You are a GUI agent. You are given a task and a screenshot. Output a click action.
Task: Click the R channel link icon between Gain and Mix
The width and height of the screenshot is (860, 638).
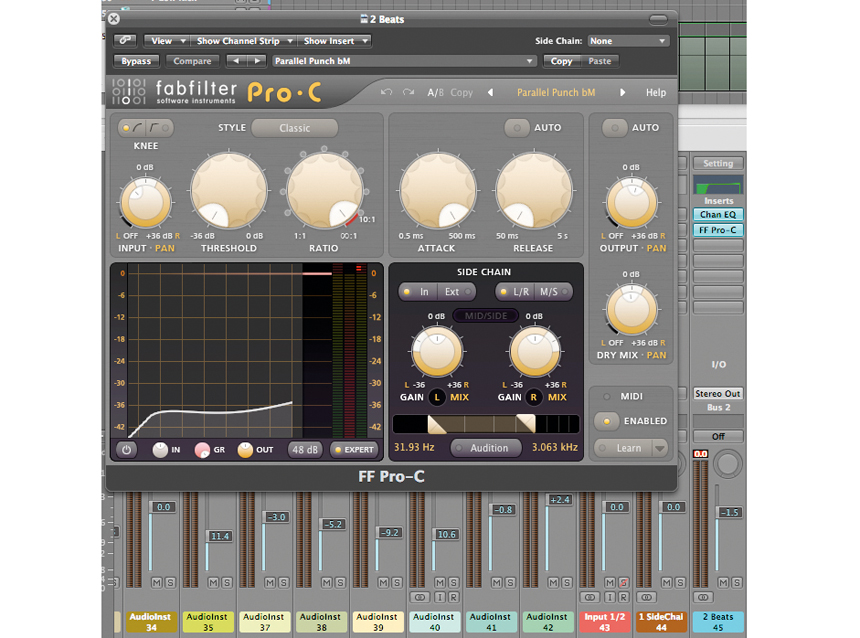(534, 397)
